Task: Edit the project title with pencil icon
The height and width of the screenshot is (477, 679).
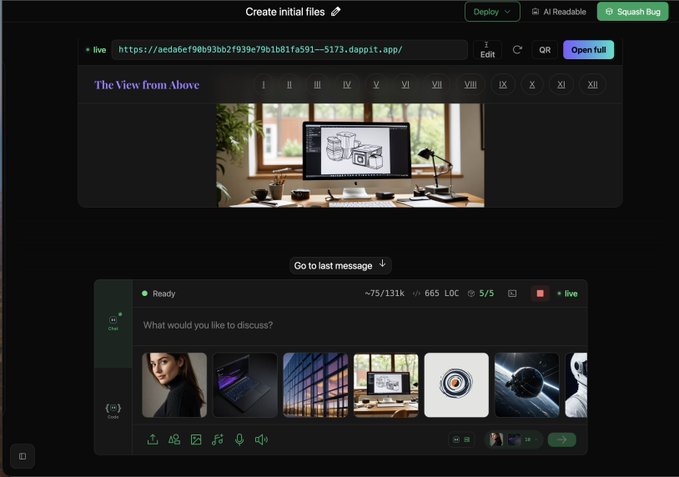Action: [336, 12]
